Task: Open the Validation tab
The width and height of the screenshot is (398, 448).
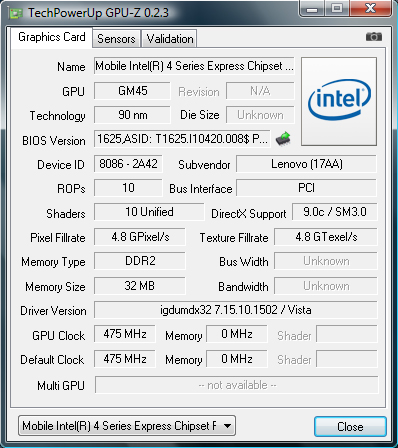Action: (170, 39)
